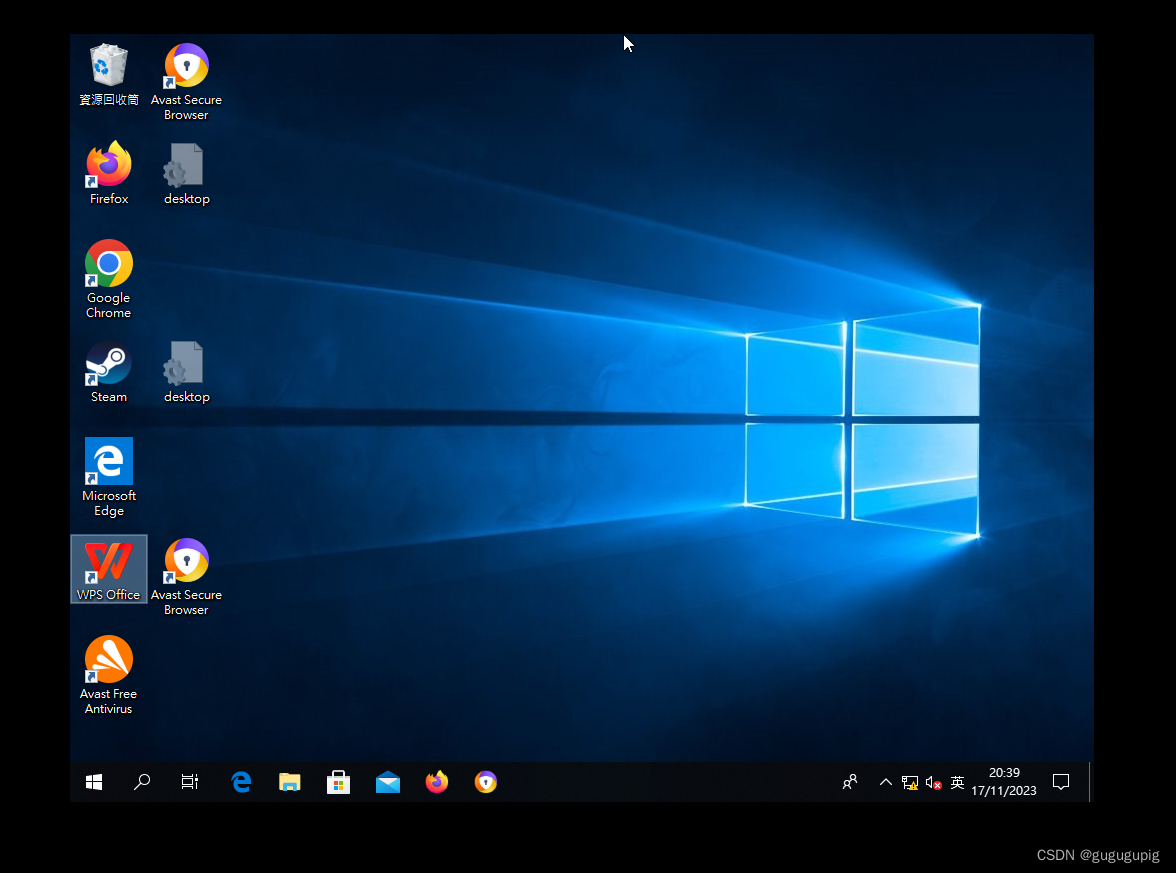Open taskbar Search magnifier
Image resolution: width=1176 pixels, height=873 pixels.
pos(142,782)
